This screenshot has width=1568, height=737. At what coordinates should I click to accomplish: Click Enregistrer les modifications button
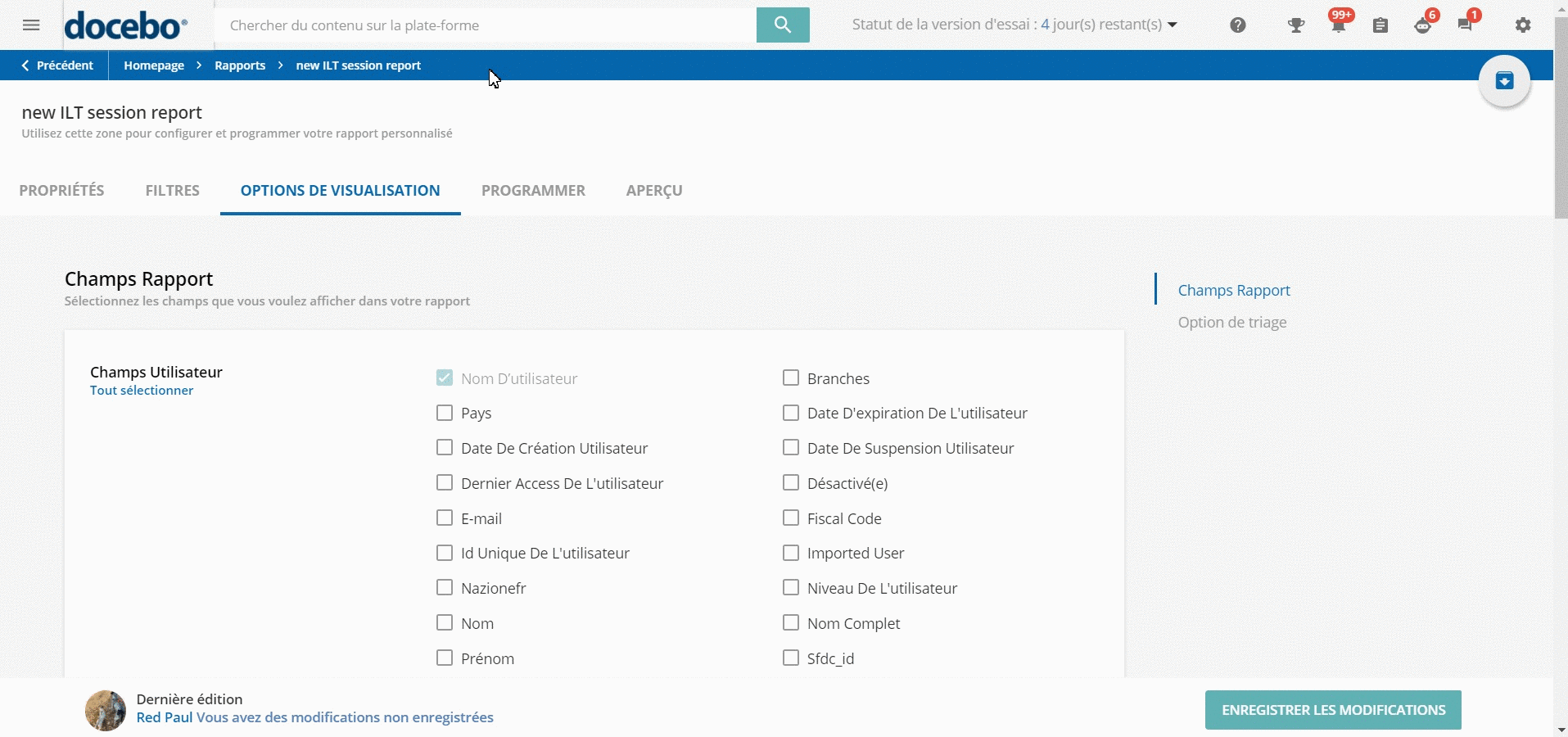pos(1333,710)
